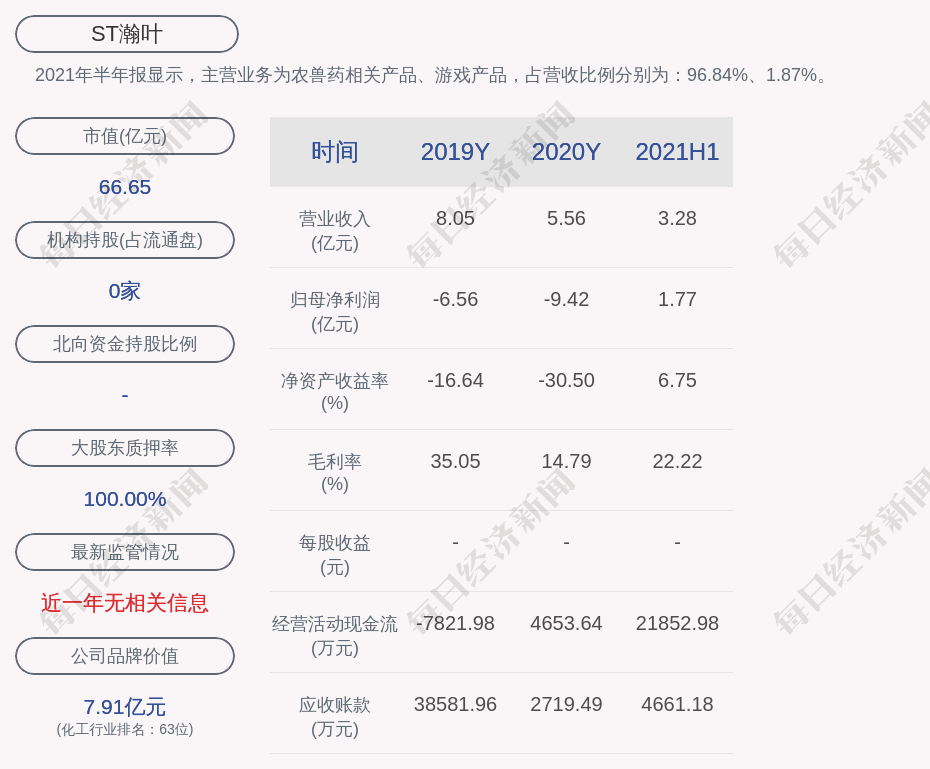Click the 7.91亿元 brand value figure
Screen dimensions: 930x769
coord(125,707)
